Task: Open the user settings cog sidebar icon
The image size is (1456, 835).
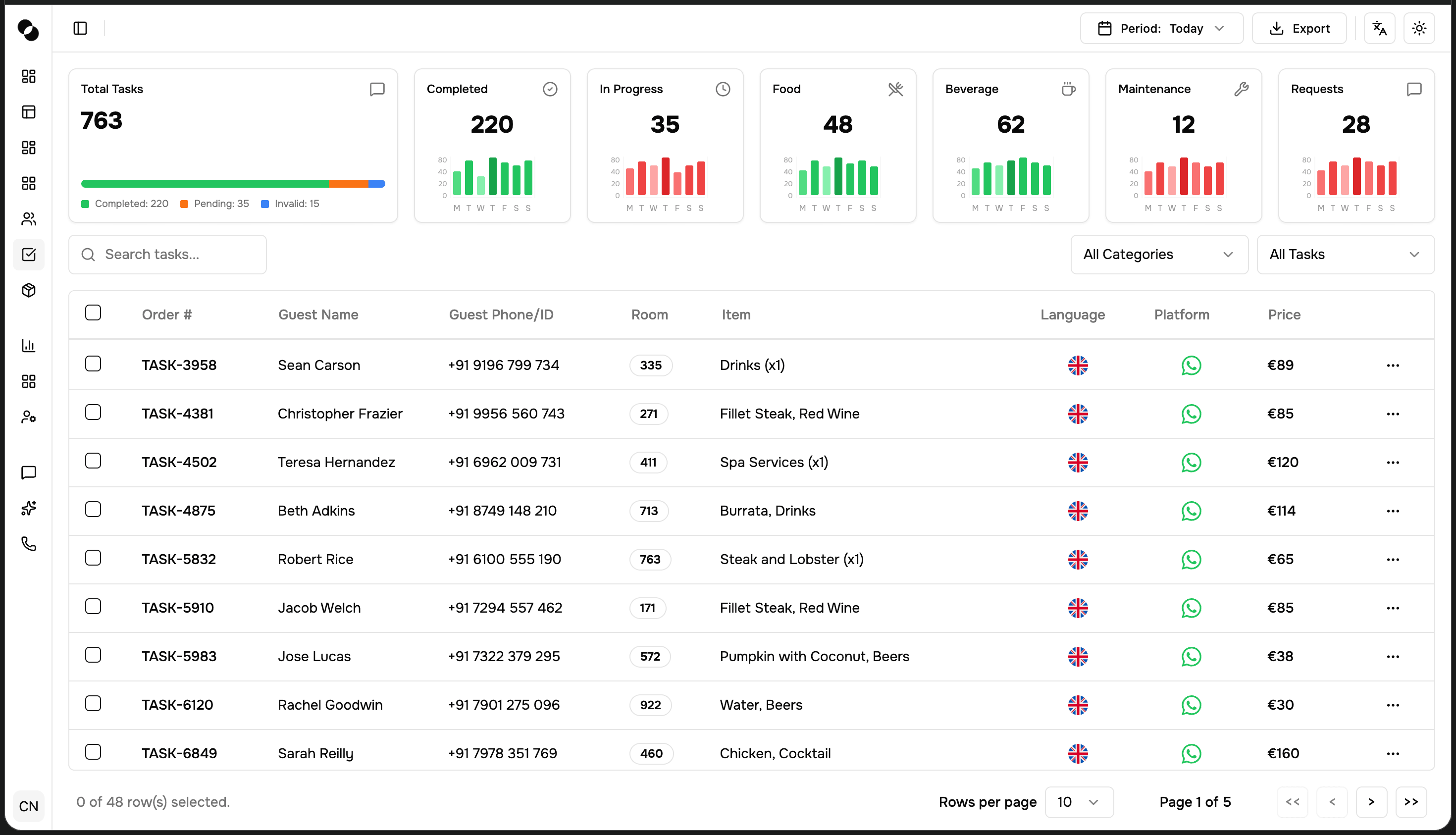Action: [x=29, y=417]
